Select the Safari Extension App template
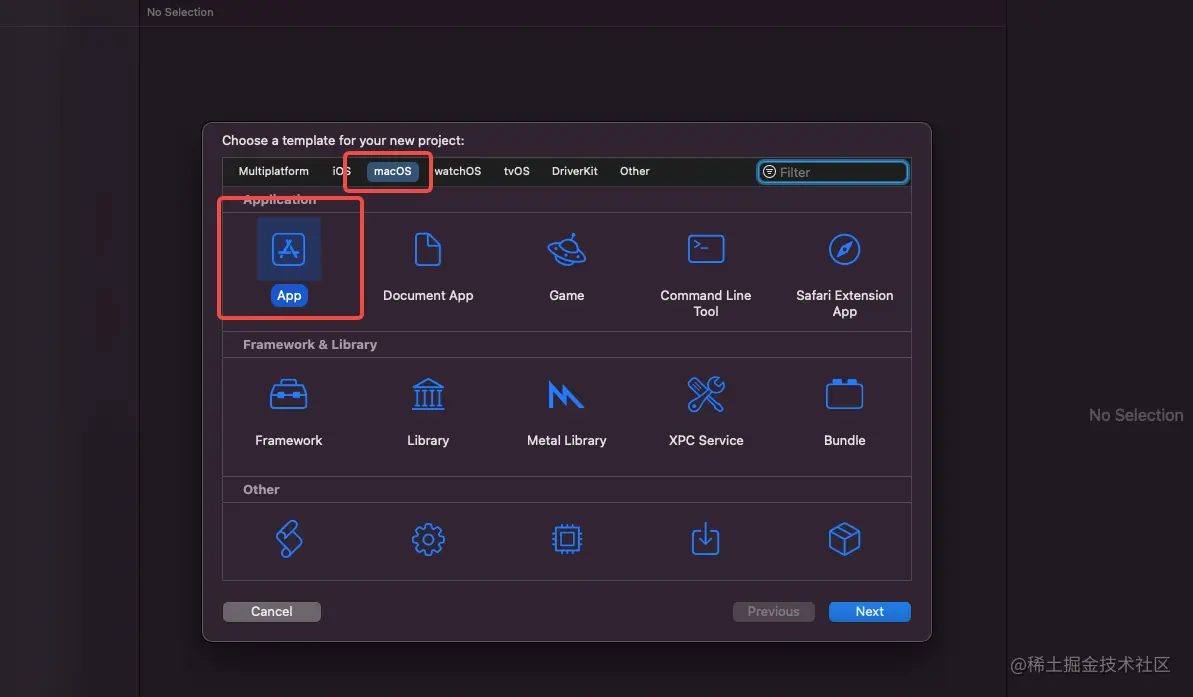This screenshot has height=697, width=1193. 845,250
